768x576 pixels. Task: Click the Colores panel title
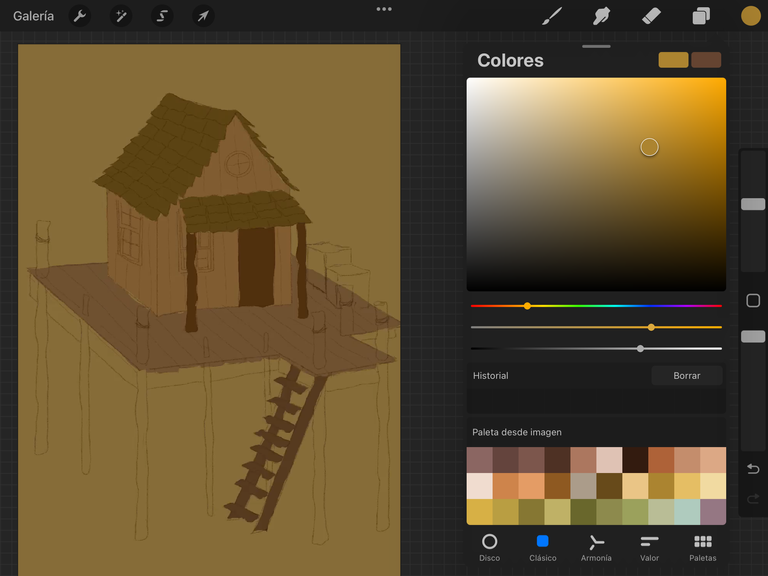click(510, 60)
